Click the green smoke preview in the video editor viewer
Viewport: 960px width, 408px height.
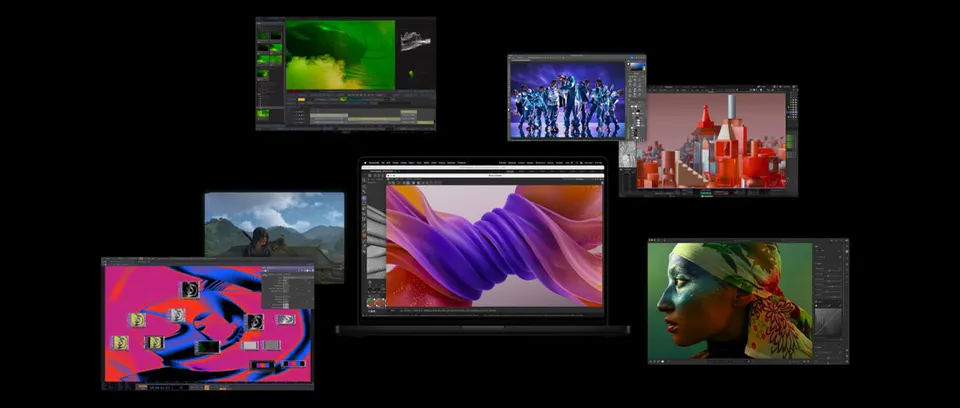point(340,55)
